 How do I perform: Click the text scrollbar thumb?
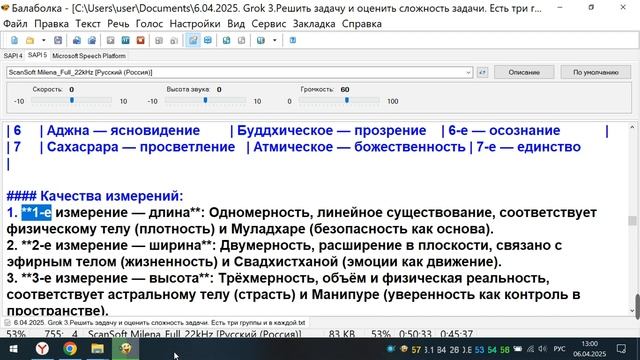point(632,220)
